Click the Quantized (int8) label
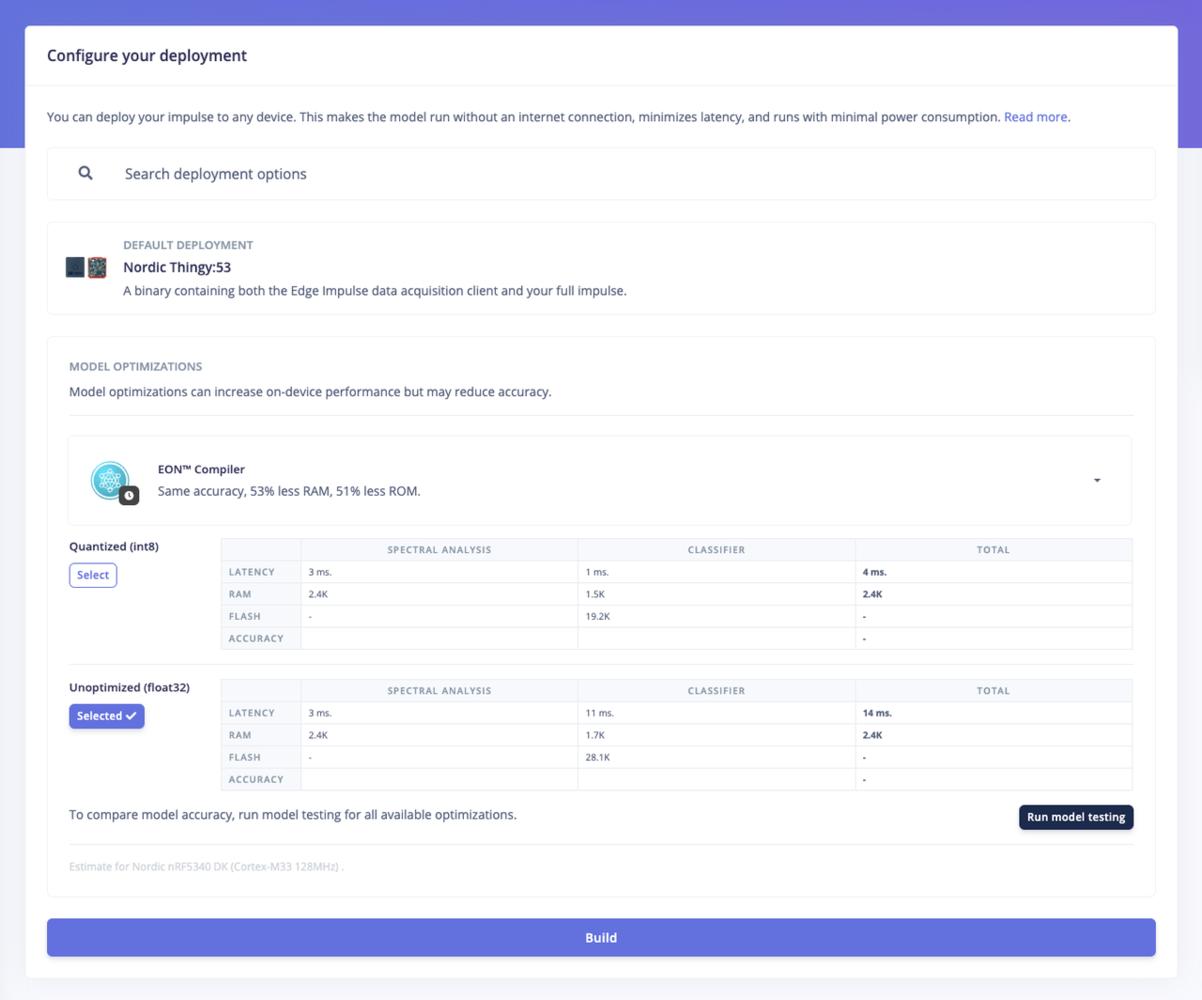The height and width of the screenshot is (1000, 1202). pos(114,547)
